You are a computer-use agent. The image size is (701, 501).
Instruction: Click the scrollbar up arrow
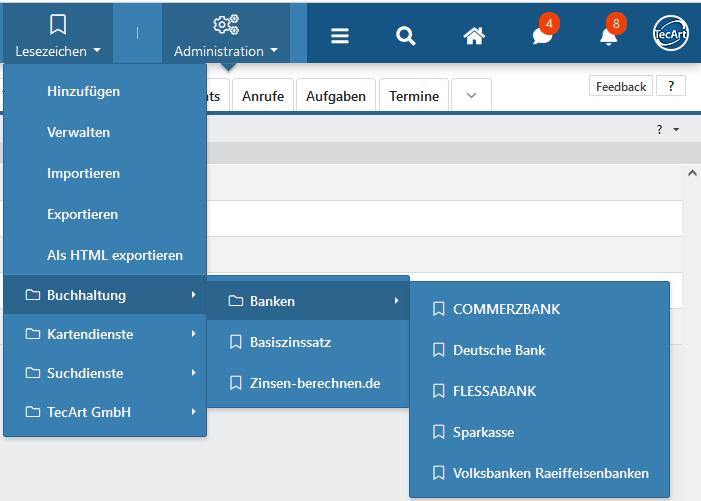(691, 173)
